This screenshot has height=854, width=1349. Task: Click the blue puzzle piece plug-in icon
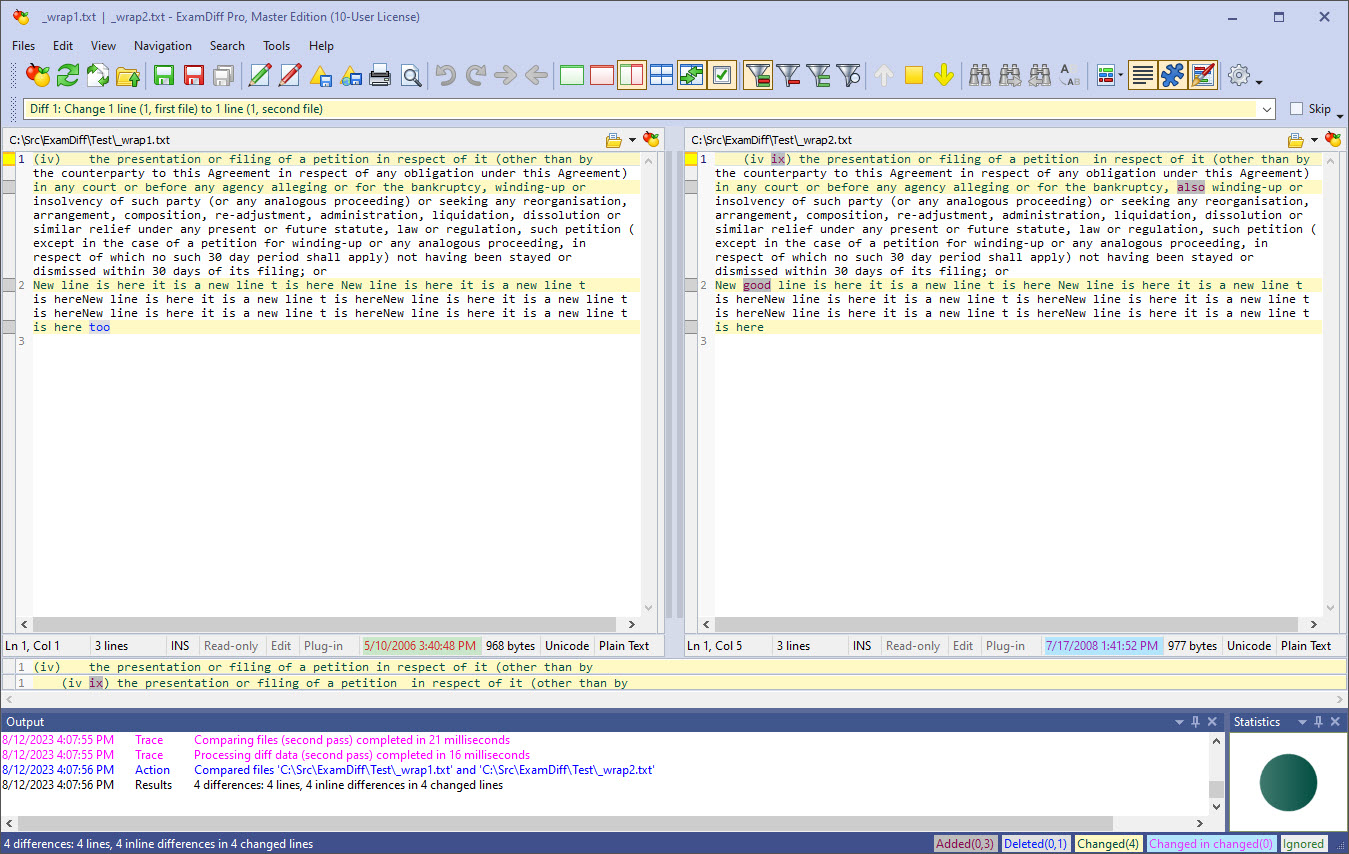[1172, 75]
